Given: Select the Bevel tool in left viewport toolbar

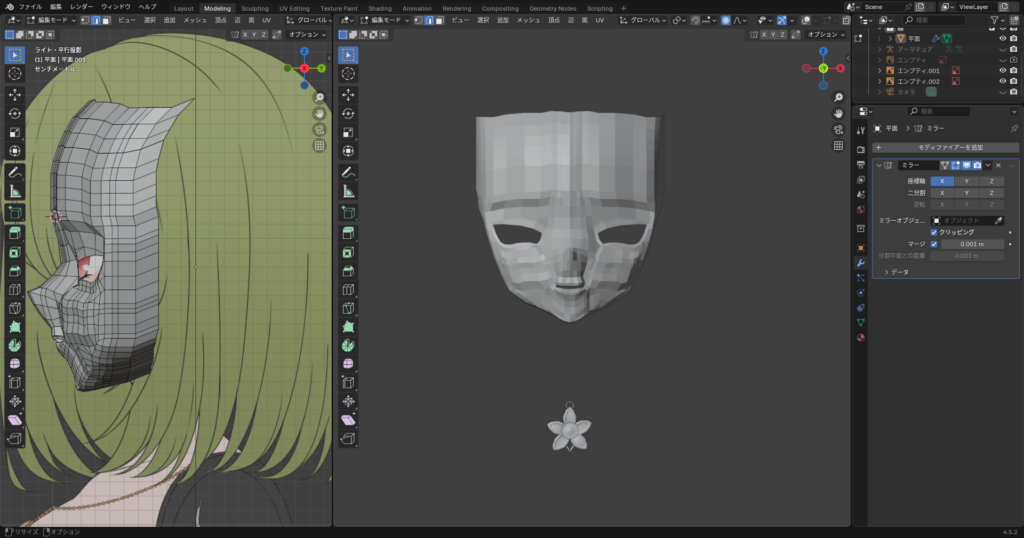Looking at the screenshot, I should point(15,271).
